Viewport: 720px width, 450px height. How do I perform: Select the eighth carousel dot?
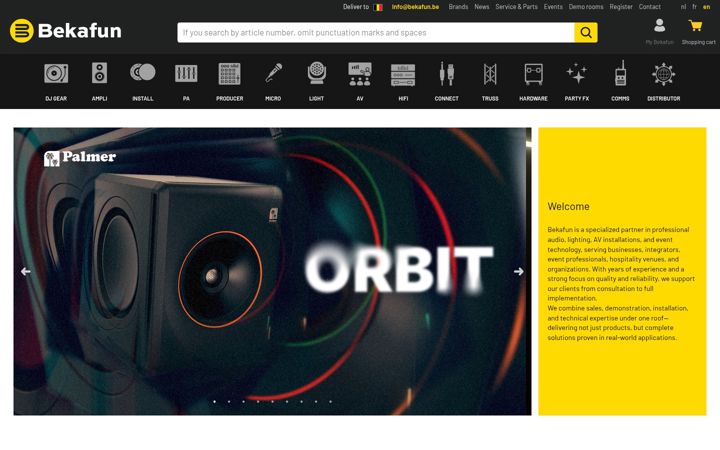[316, 402]
